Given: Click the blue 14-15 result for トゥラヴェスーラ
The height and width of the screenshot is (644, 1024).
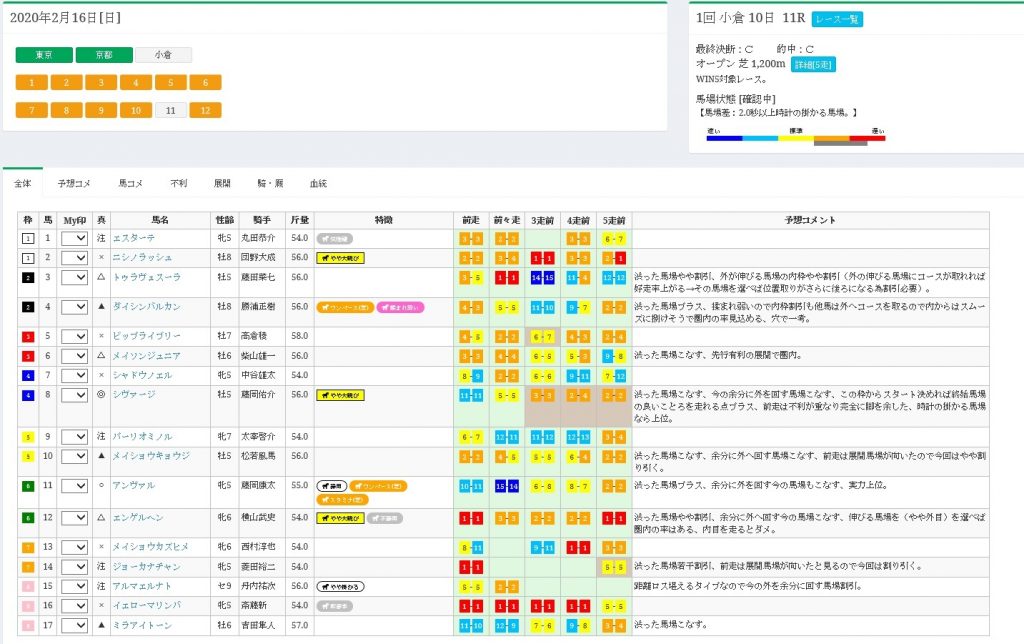Looking at the screenshot, I should point(542,277).
